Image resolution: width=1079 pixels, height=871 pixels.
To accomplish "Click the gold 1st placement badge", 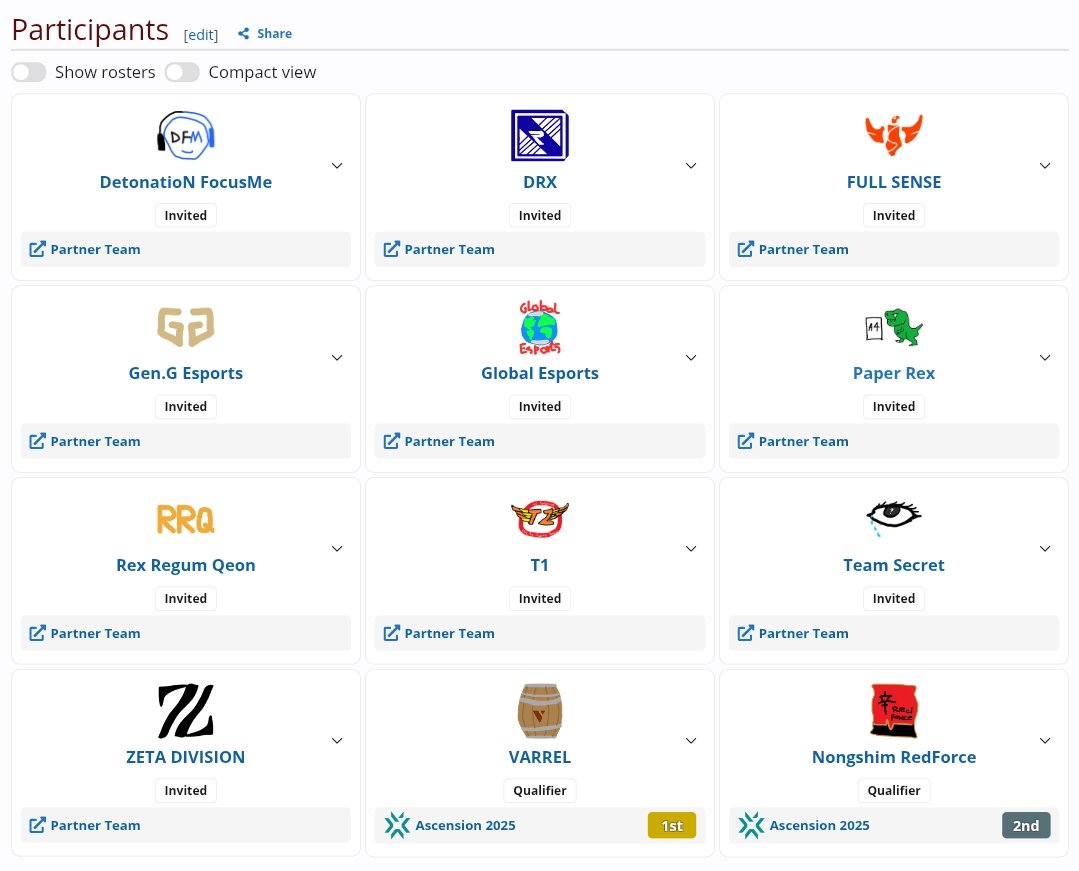I will coord(672,826).
